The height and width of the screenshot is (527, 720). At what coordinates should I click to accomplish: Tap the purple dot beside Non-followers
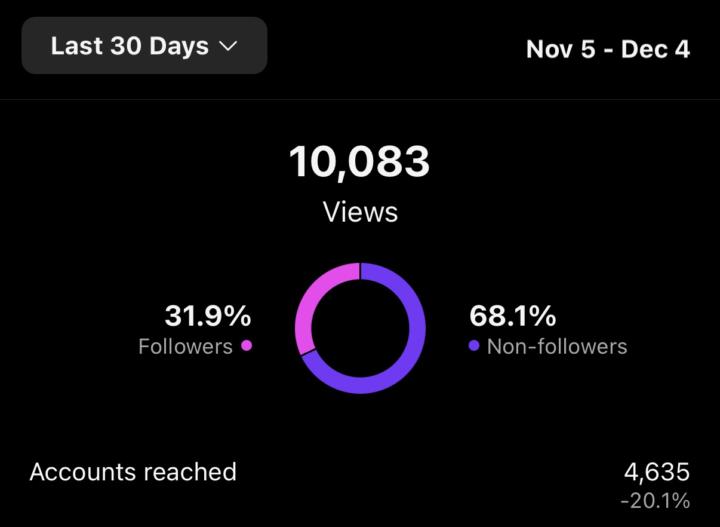click(473, 346)
